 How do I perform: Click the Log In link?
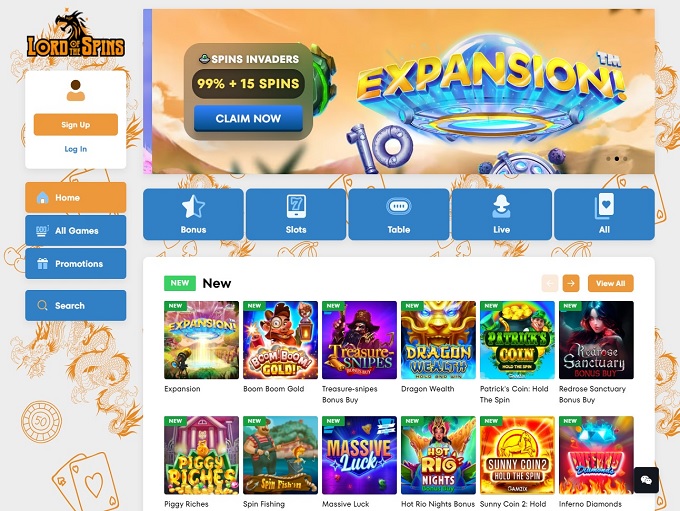pos(75,149)
